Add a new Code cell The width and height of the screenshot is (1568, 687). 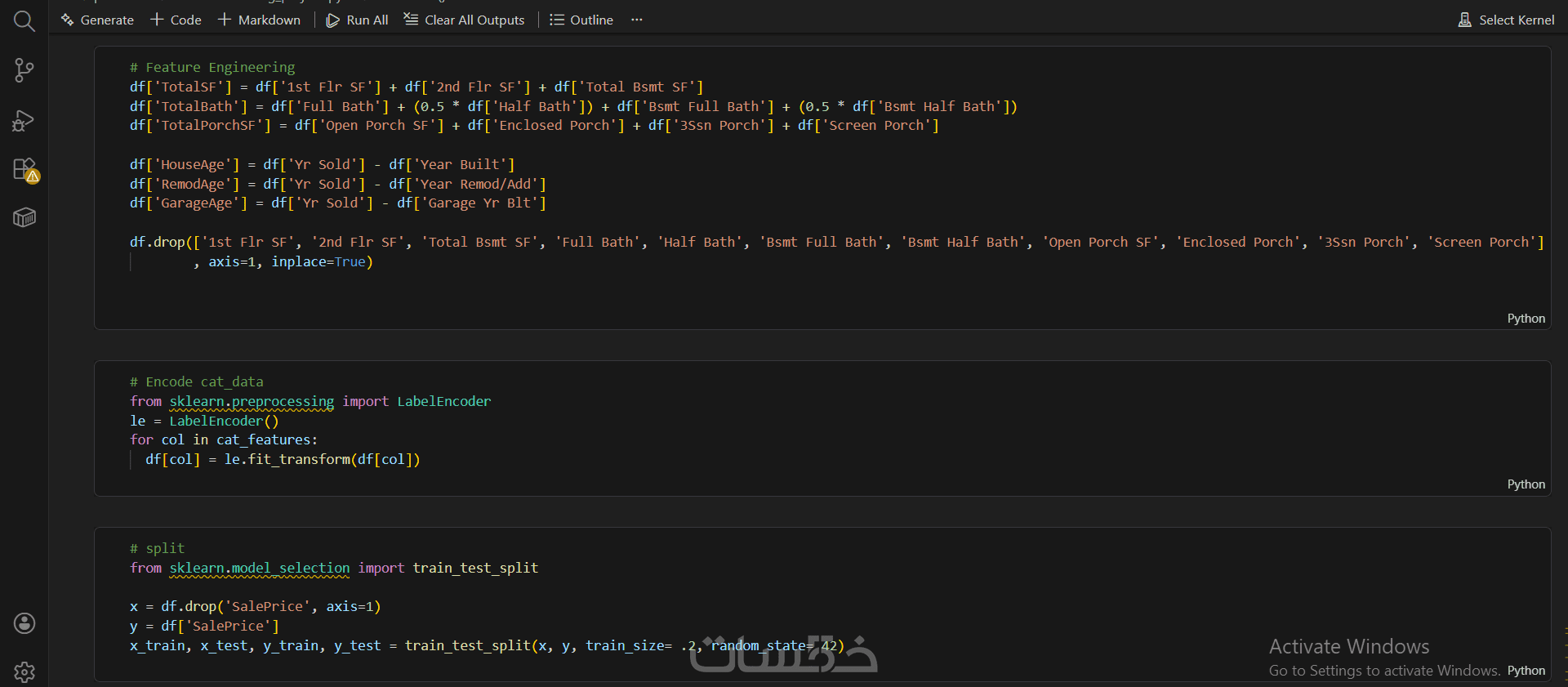coord(176,20)
